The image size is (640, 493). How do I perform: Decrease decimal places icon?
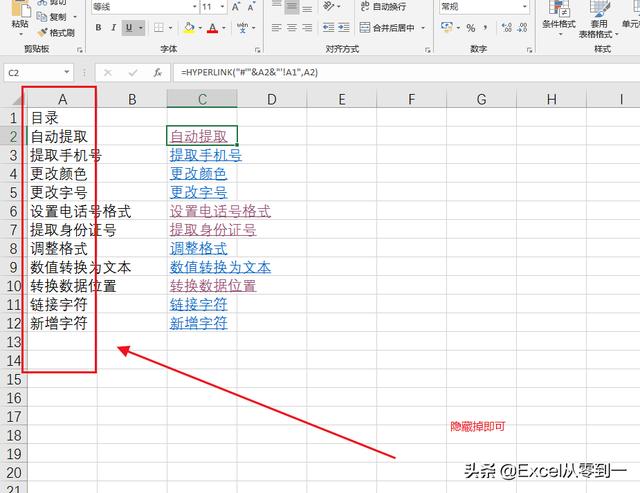point(522,28)
